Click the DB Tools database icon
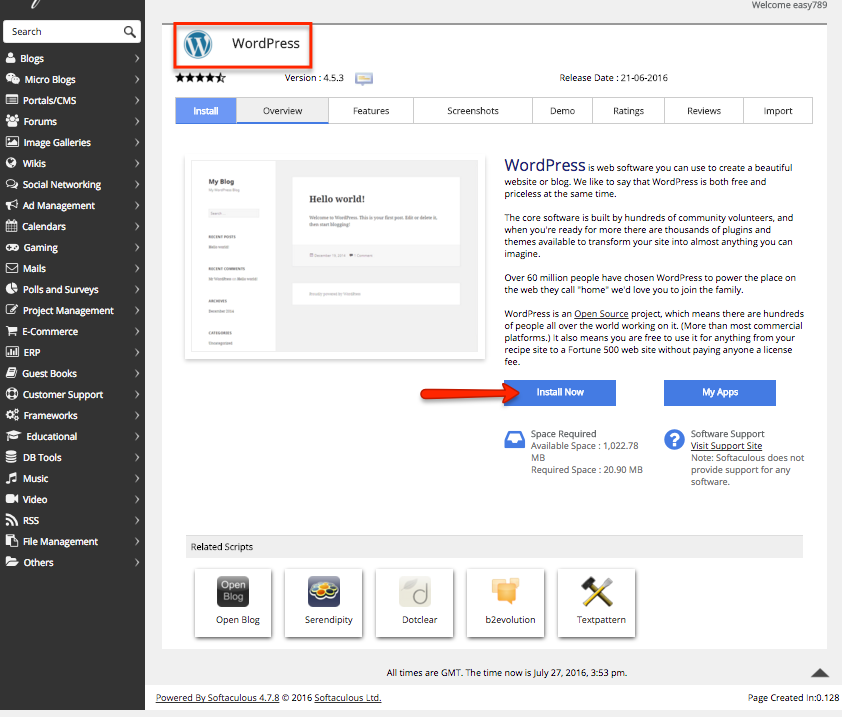Image resolution: width=842 pixels, height=717 pixels. pyautogui.click(x=11, y=457)
